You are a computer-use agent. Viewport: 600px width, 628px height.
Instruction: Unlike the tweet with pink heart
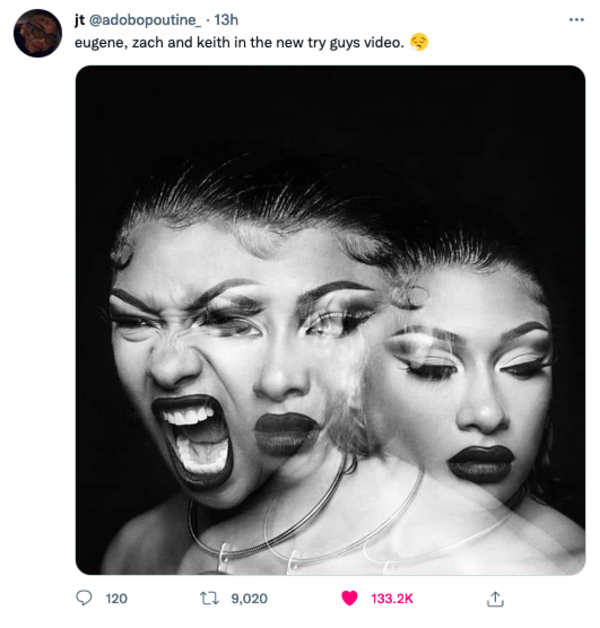point(349,598)
